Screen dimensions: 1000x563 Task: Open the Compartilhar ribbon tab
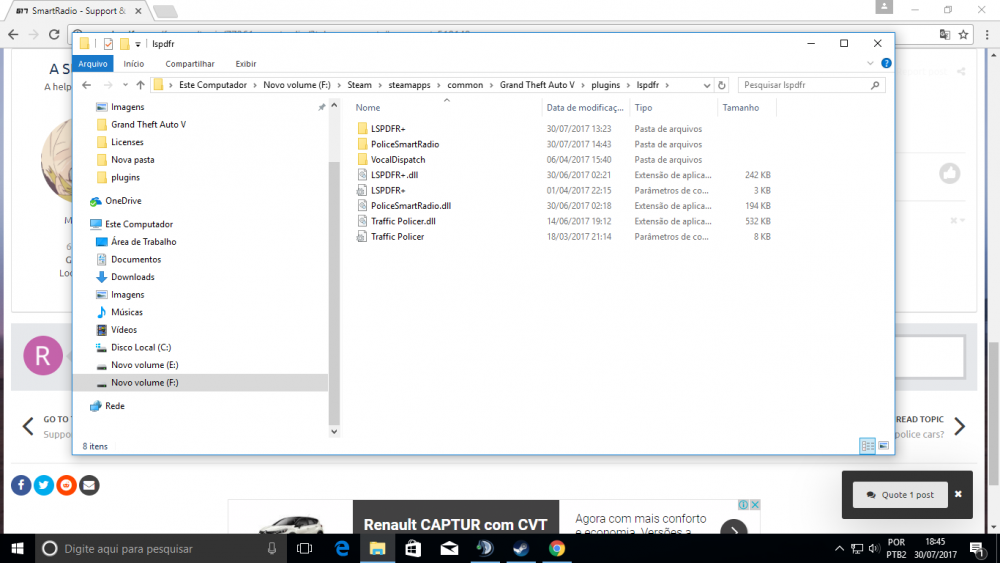tap(189, 64)
